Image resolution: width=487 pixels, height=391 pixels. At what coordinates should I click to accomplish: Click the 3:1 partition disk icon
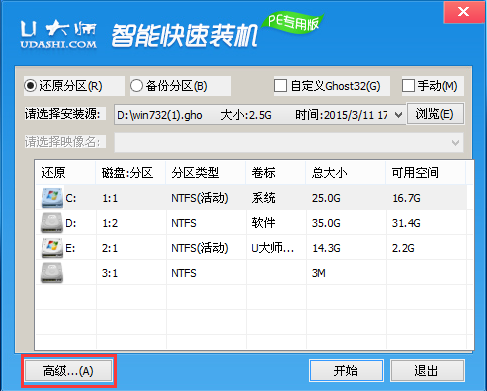52,273
